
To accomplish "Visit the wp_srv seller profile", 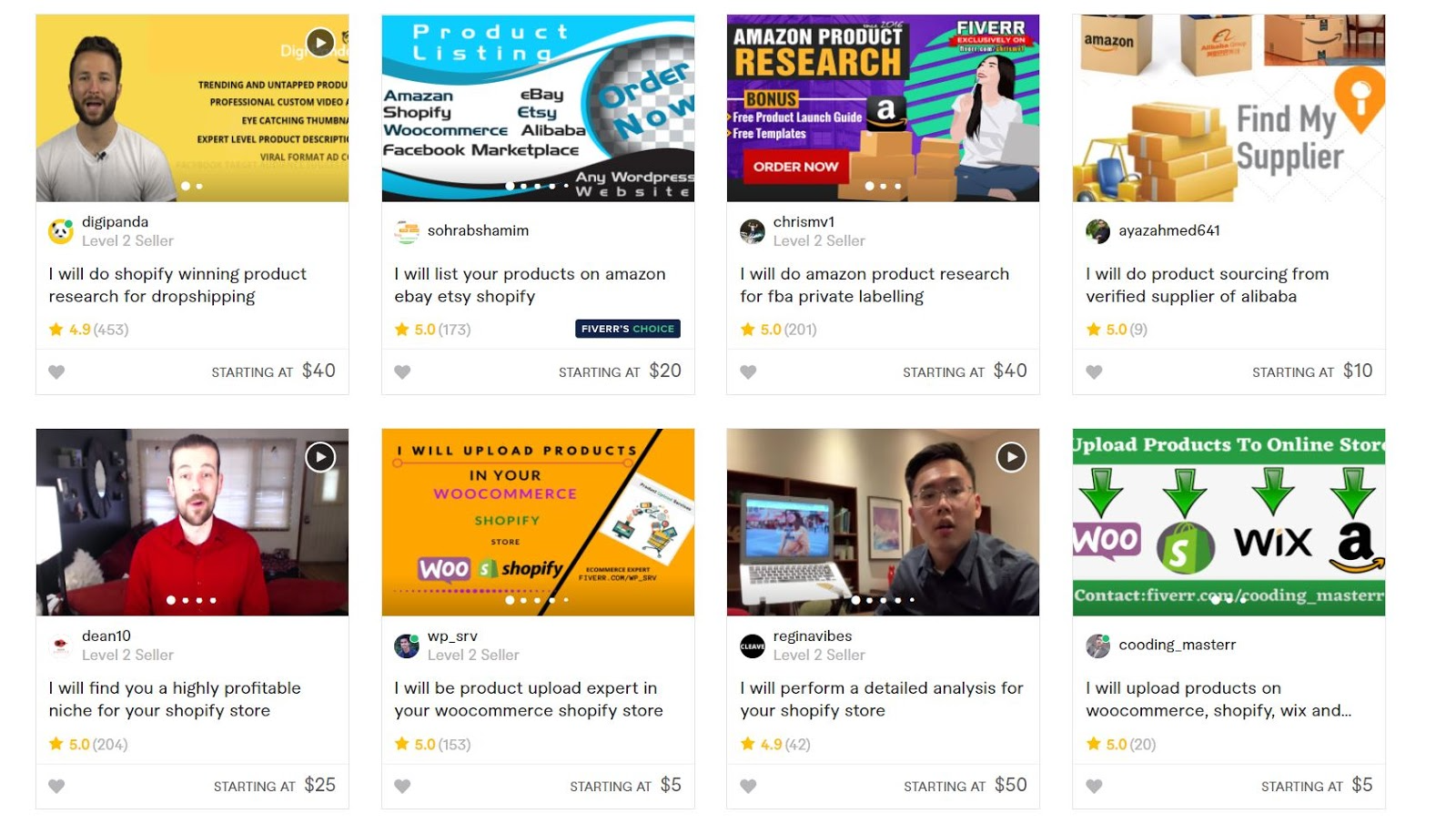I will point(452,636).
